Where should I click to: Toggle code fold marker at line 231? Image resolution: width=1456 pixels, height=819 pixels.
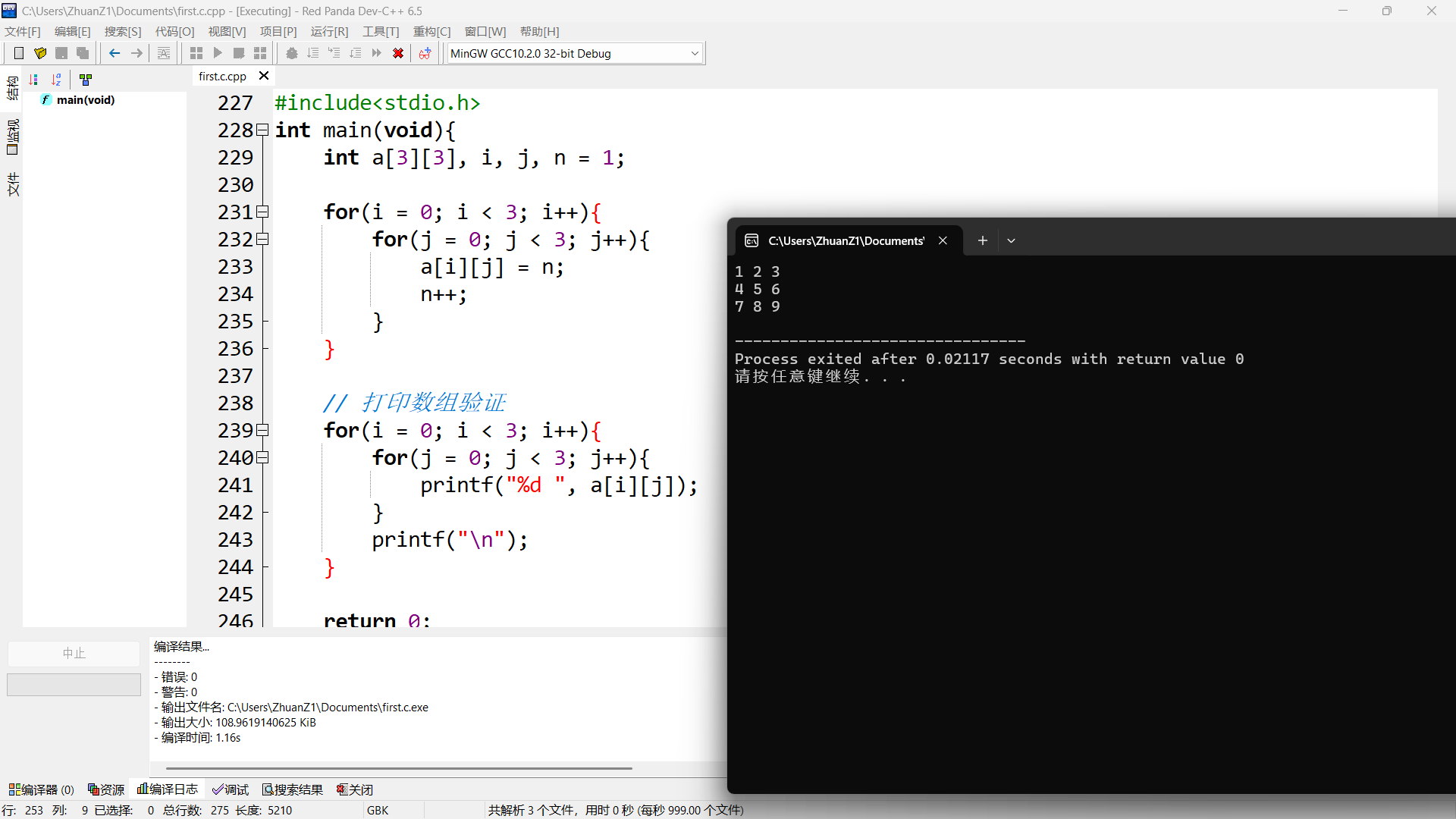tap(262, 212)
